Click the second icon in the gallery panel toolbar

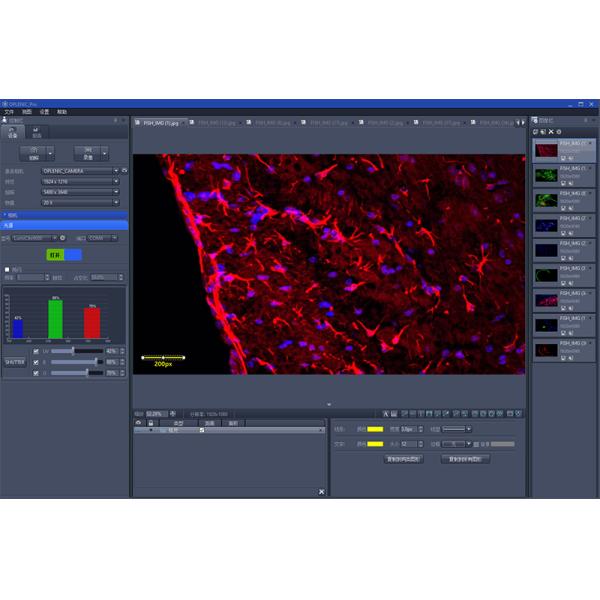tap(543, 132)
